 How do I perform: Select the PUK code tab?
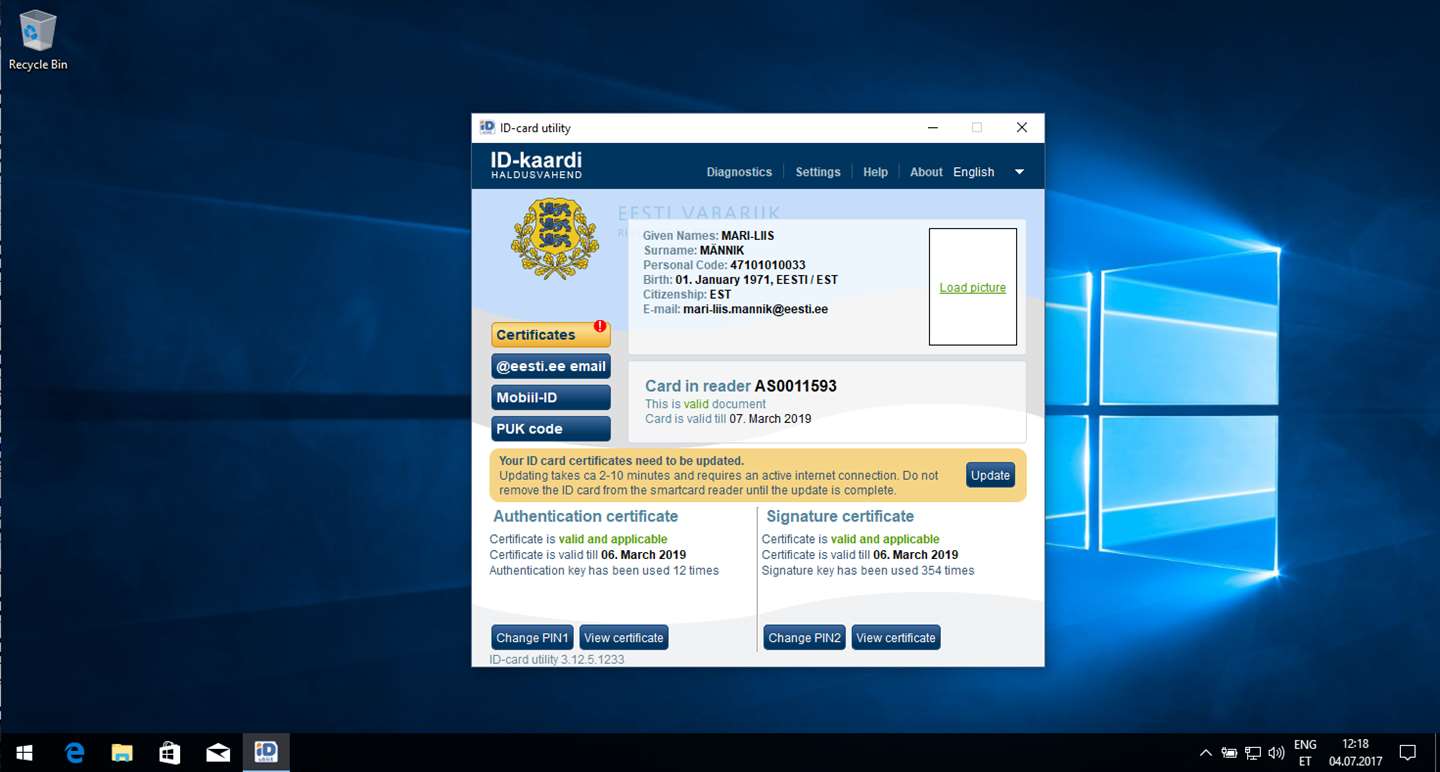(551, 428)
